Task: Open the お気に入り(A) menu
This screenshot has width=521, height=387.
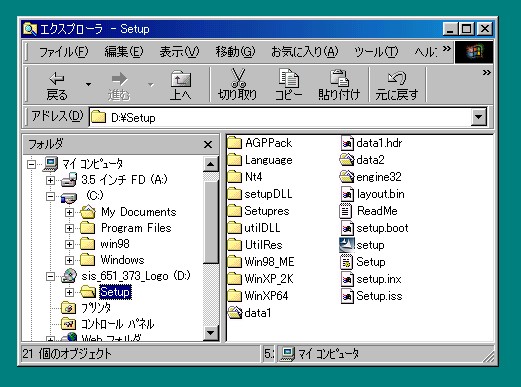Action: pyautogui.click(x=304, y=52)
